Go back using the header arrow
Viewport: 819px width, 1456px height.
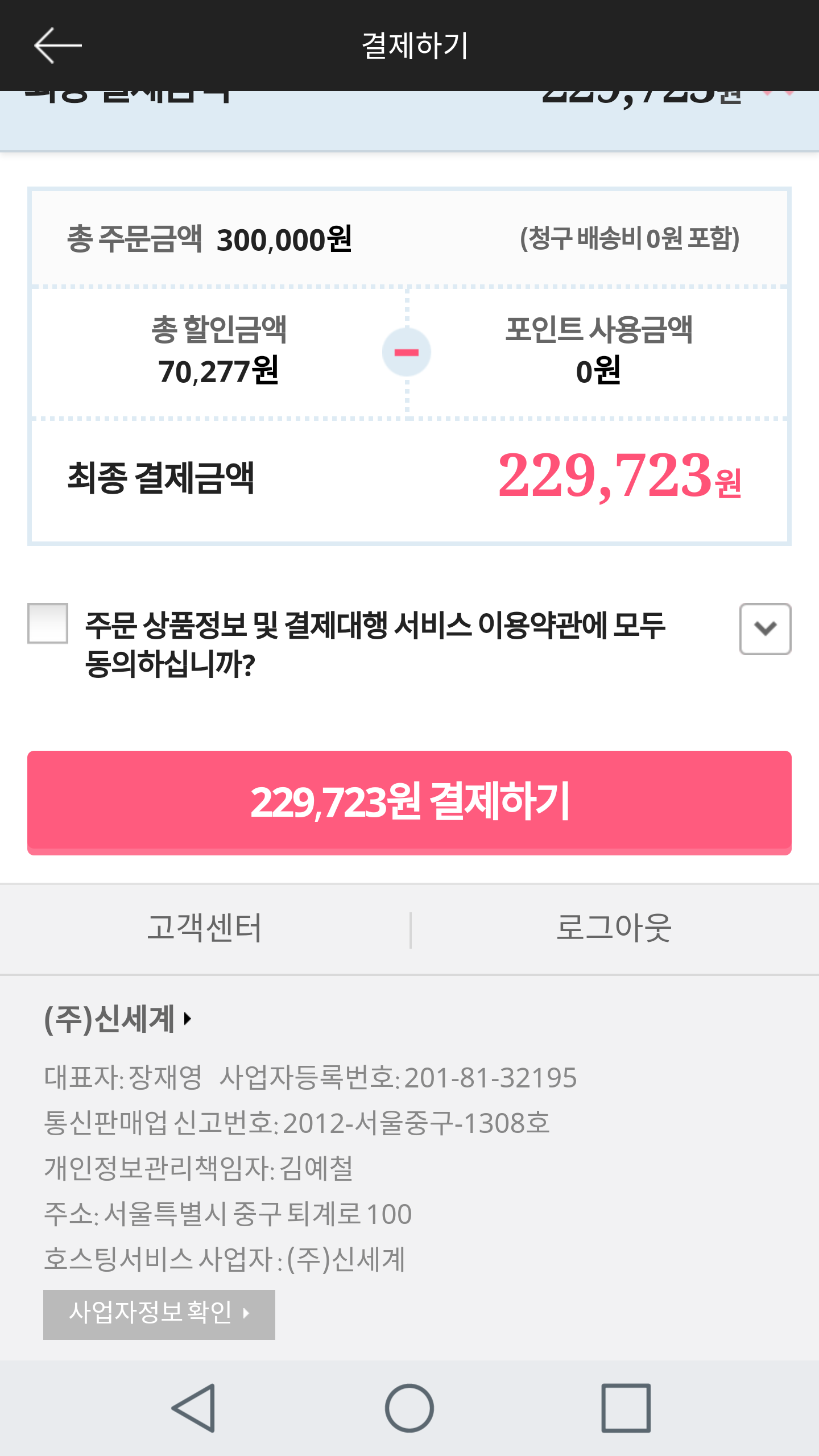[x=58, y=45]
